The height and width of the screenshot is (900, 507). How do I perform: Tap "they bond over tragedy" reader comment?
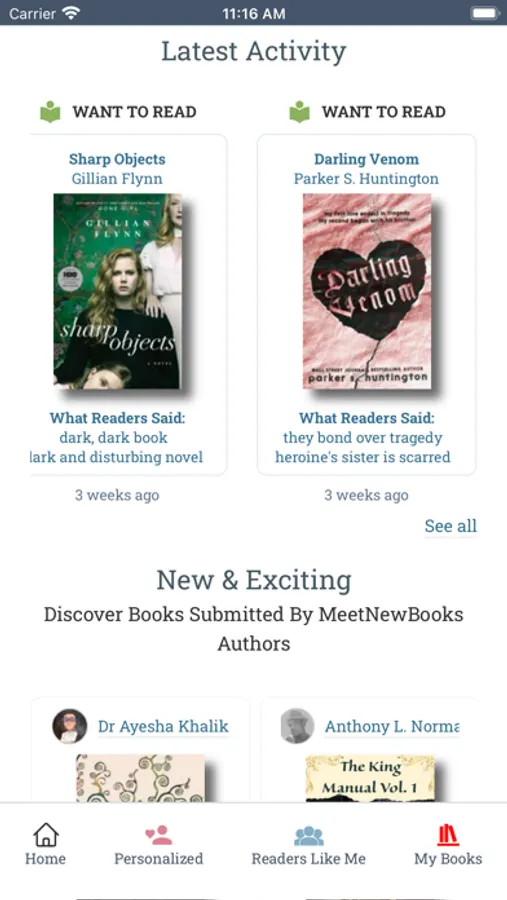pos(363,438)
